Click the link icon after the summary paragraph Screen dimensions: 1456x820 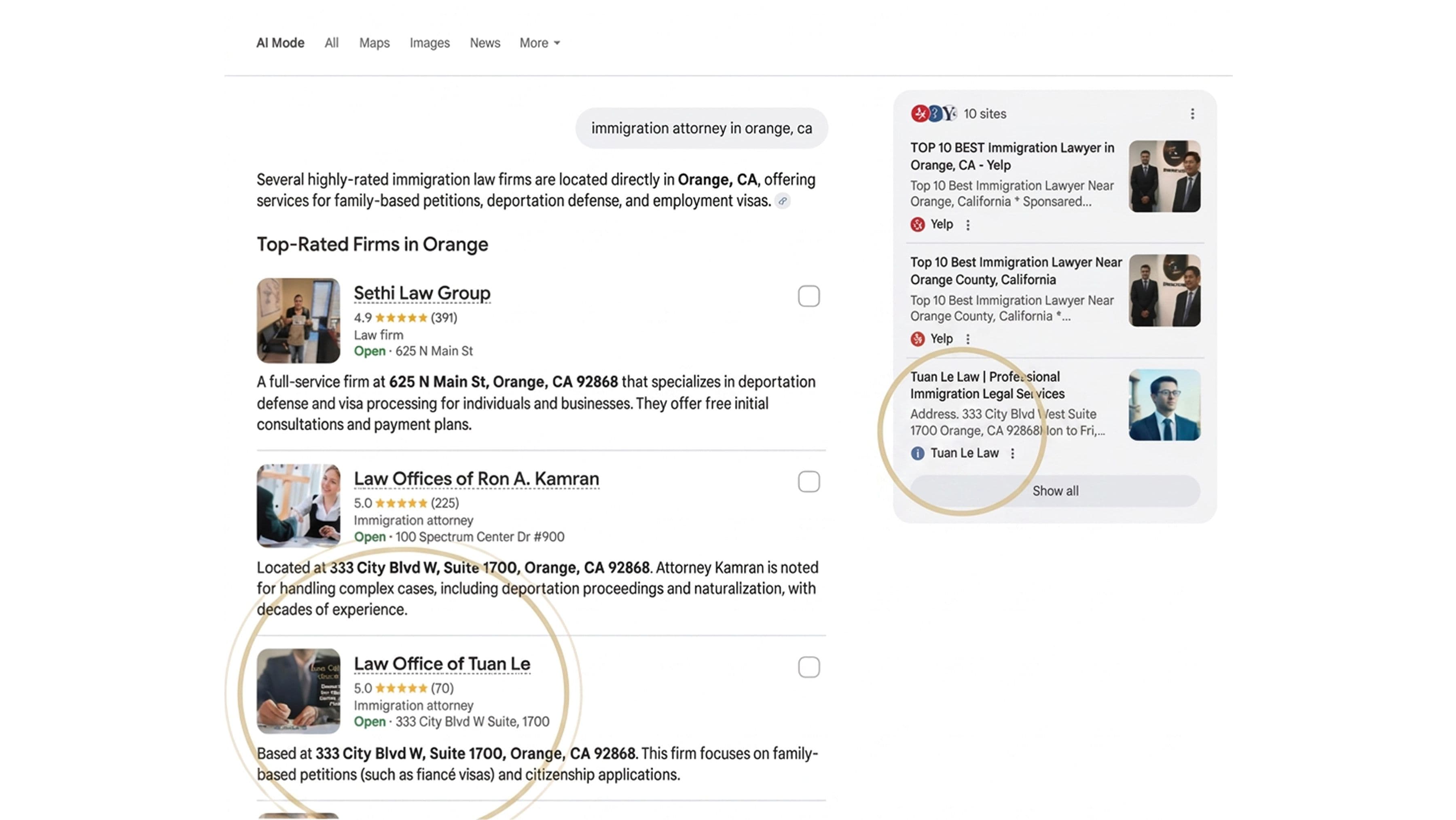pyautogui.click(x=782, y=201)
